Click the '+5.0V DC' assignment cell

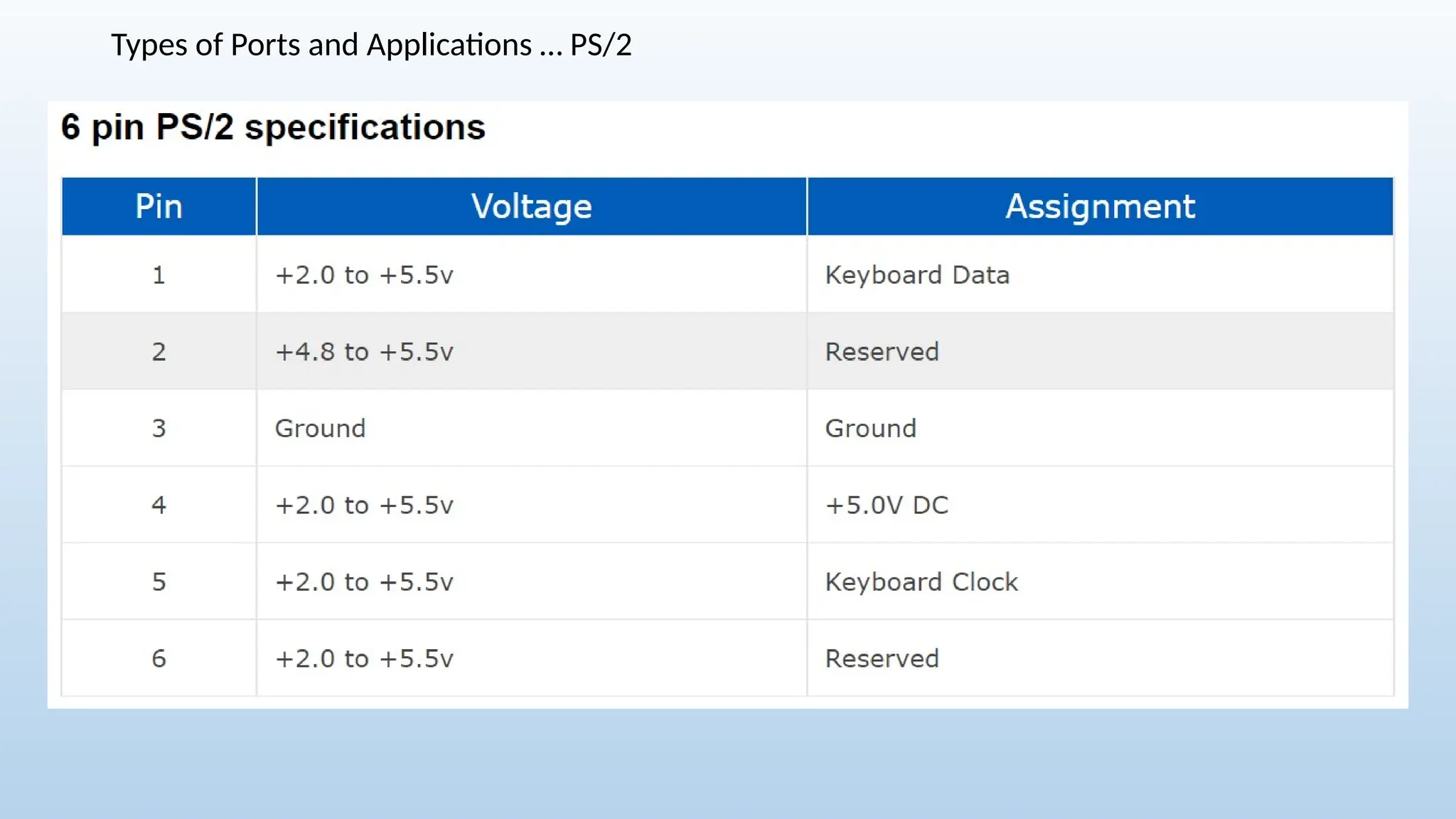(887, 505)
